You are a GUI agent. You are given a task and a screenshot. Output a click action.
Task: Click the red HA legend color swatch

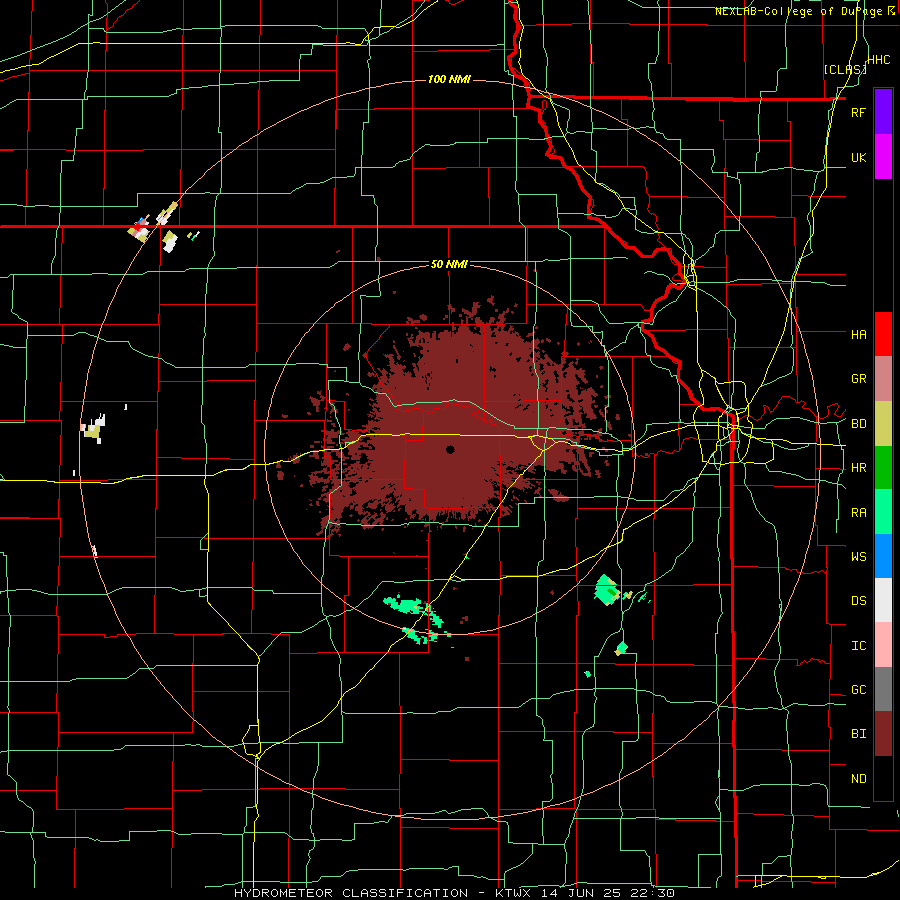click(x=883, y=334)
